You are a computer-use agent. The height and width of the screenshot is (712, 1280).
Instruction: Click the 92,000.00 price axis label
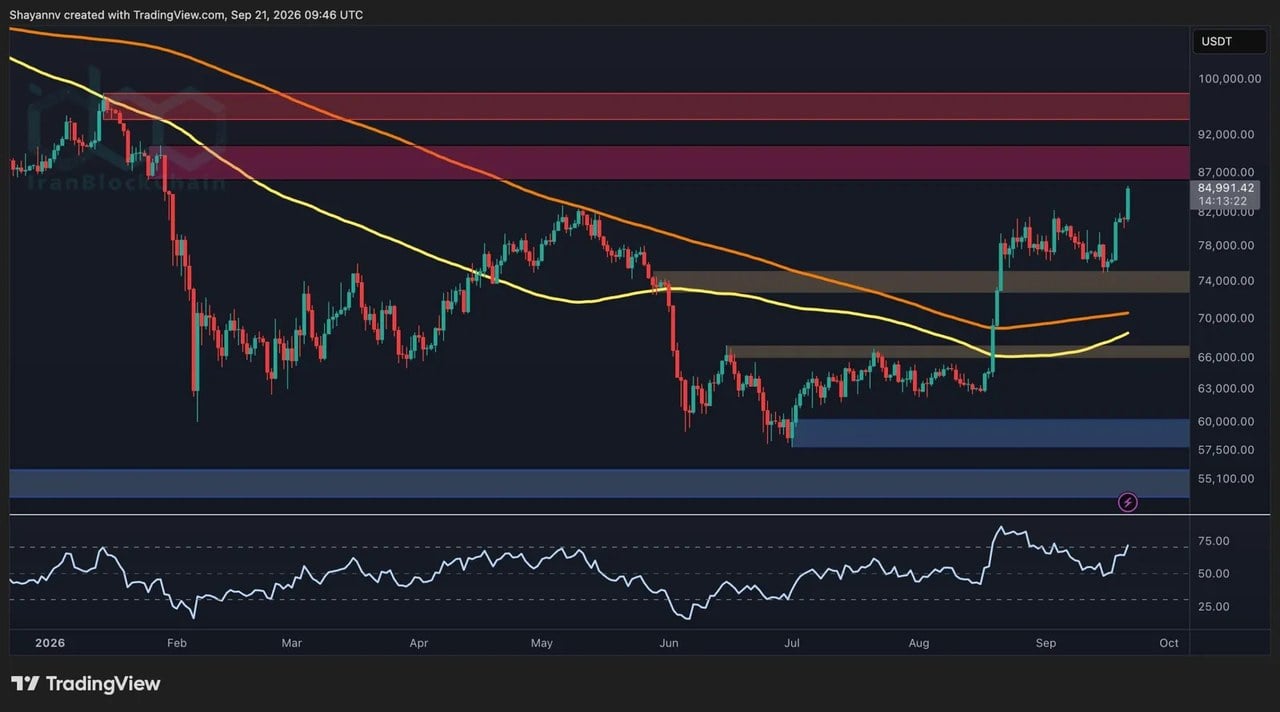(x=1228, y=134)
